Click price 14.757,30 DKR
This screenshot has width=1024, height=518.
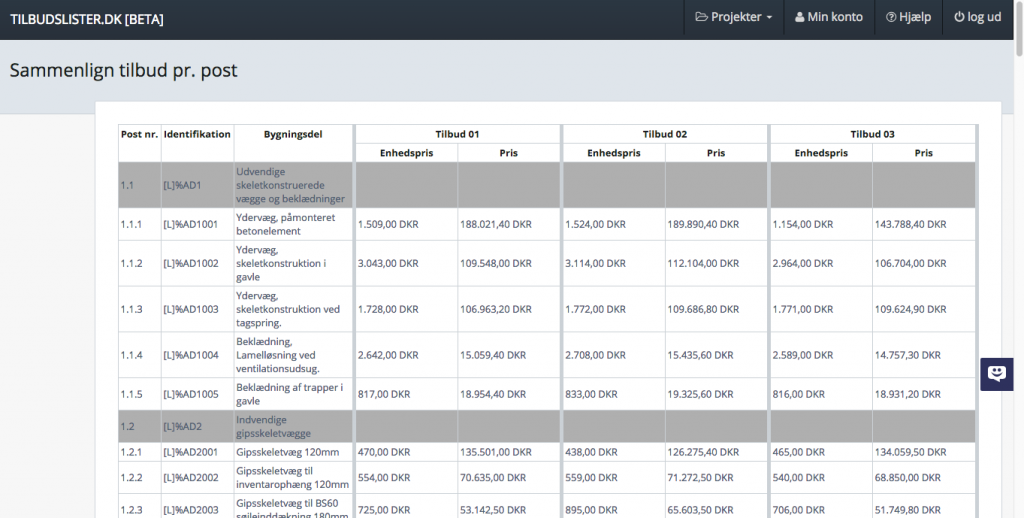click(908, 355)
